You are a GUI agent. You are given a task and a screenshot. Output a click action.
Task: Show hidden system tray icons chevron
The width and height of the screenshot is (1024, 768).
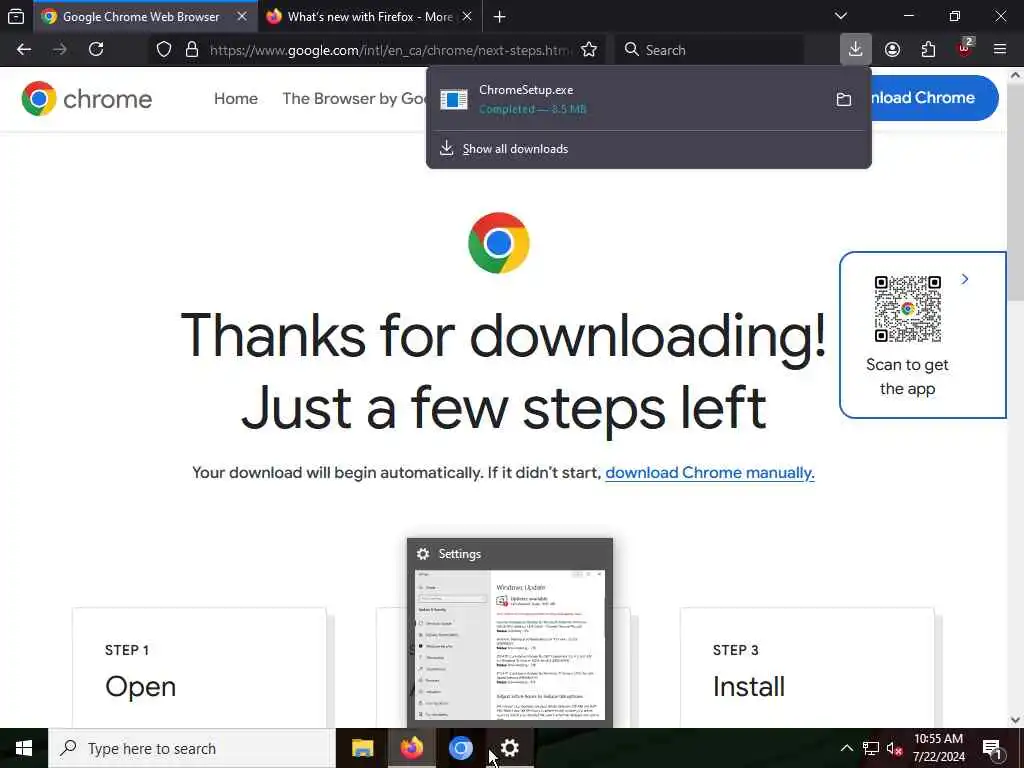[846, 748]
